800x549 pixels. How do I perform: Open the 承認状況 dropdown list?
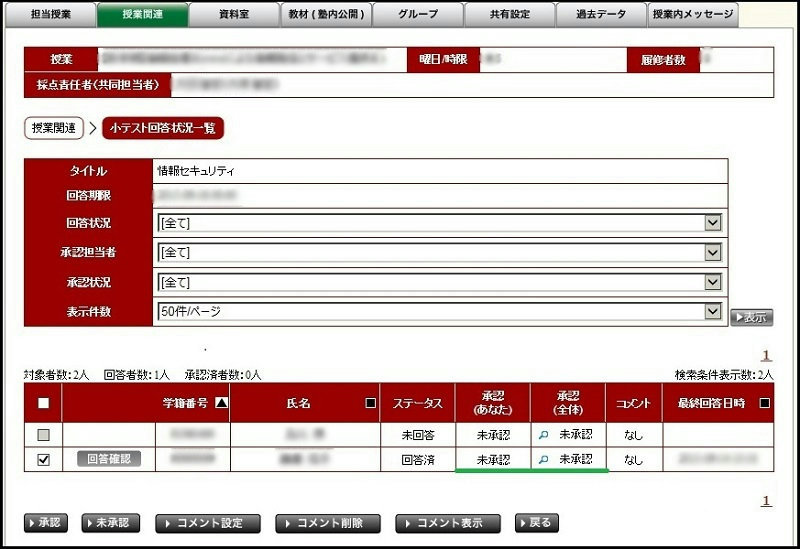pyautogui.click(x=712, y=282)
